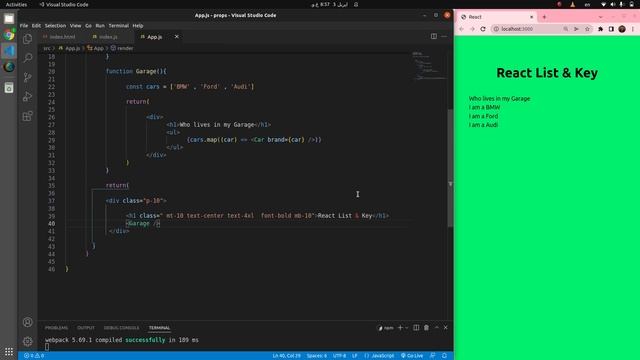This screenshot has width=640, height=360.
Task: Close the VS Code terminal panel
Action: (x=445, y=327)
